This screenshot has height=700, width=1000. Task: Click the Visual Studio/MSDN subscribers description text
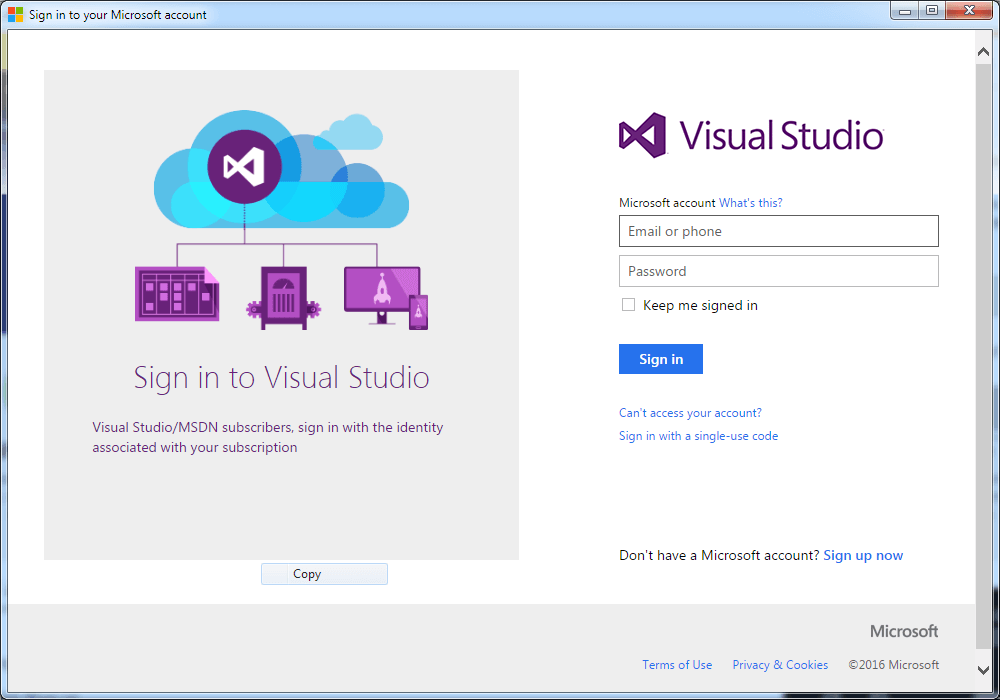268,437
